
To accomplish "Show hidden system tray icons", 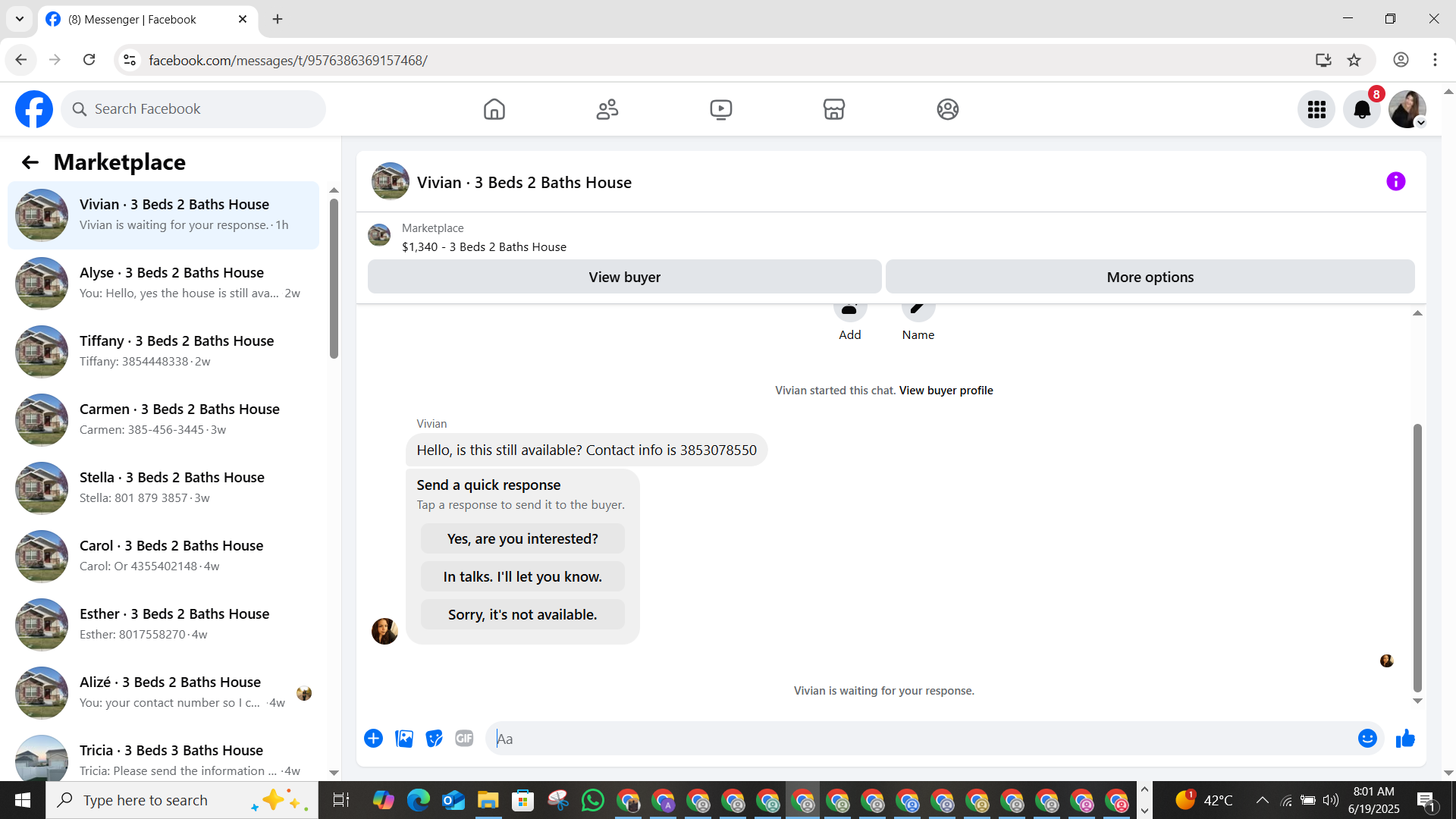I will (x=1262, y=800).
